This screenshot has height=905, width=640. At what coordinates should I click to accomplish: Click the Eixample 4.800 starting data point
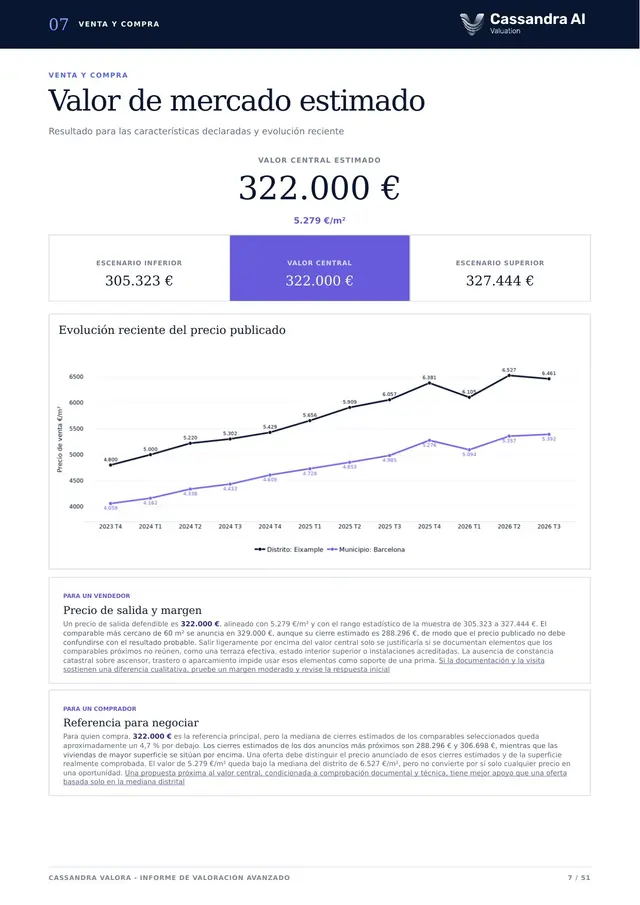tap(110, 465)
